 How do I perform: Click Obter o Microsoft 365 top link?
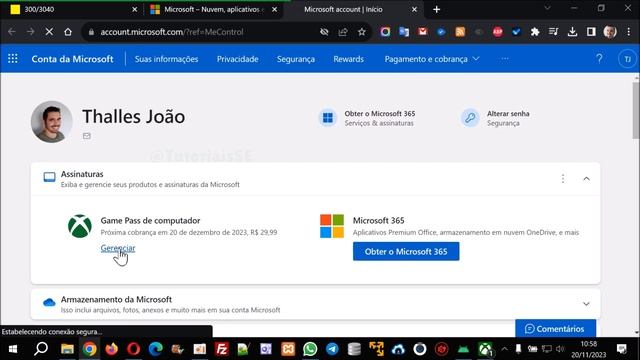click(x=367, y=118)
